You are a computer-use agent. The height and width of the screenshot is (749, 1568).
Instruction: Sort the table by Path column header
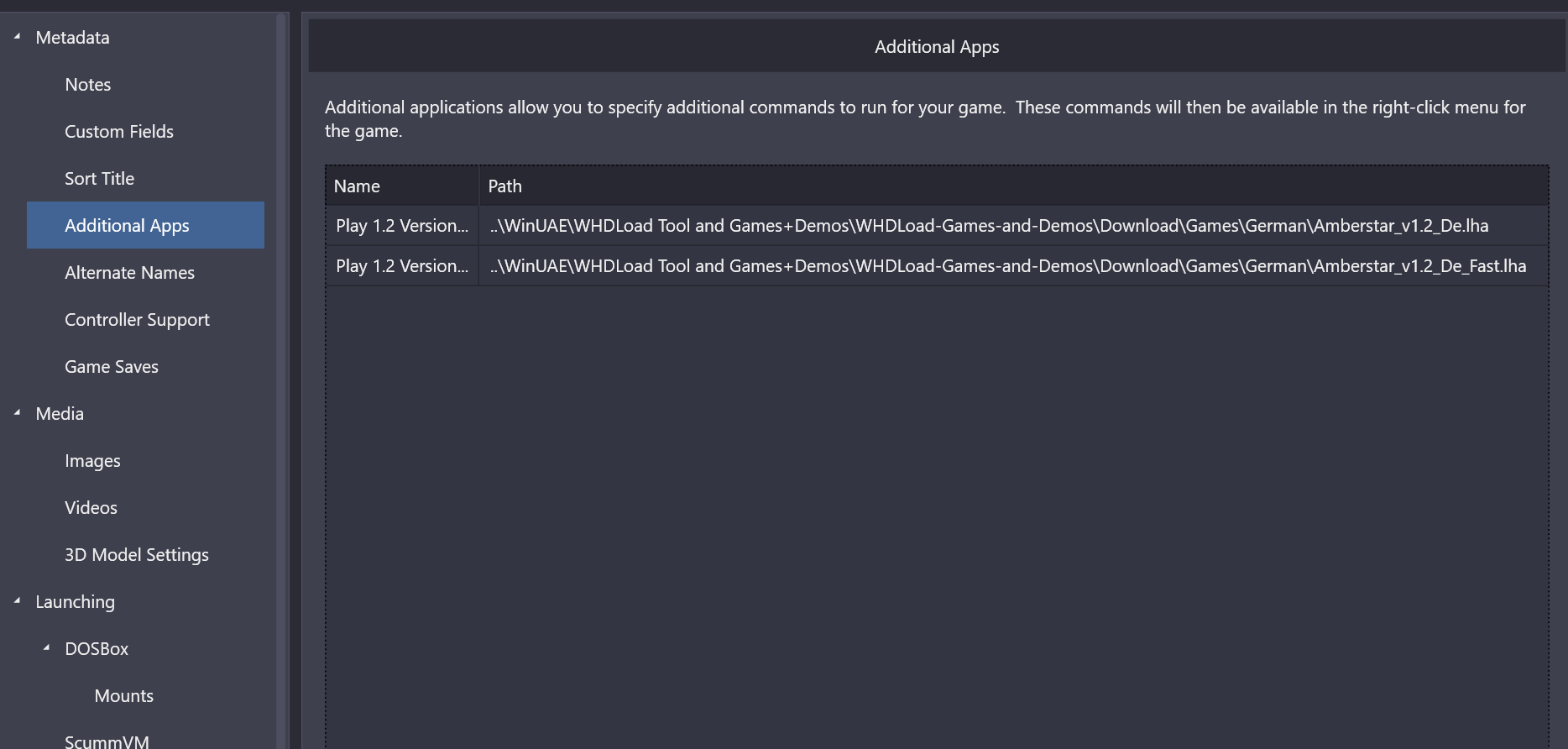[x=1014, y=186]
